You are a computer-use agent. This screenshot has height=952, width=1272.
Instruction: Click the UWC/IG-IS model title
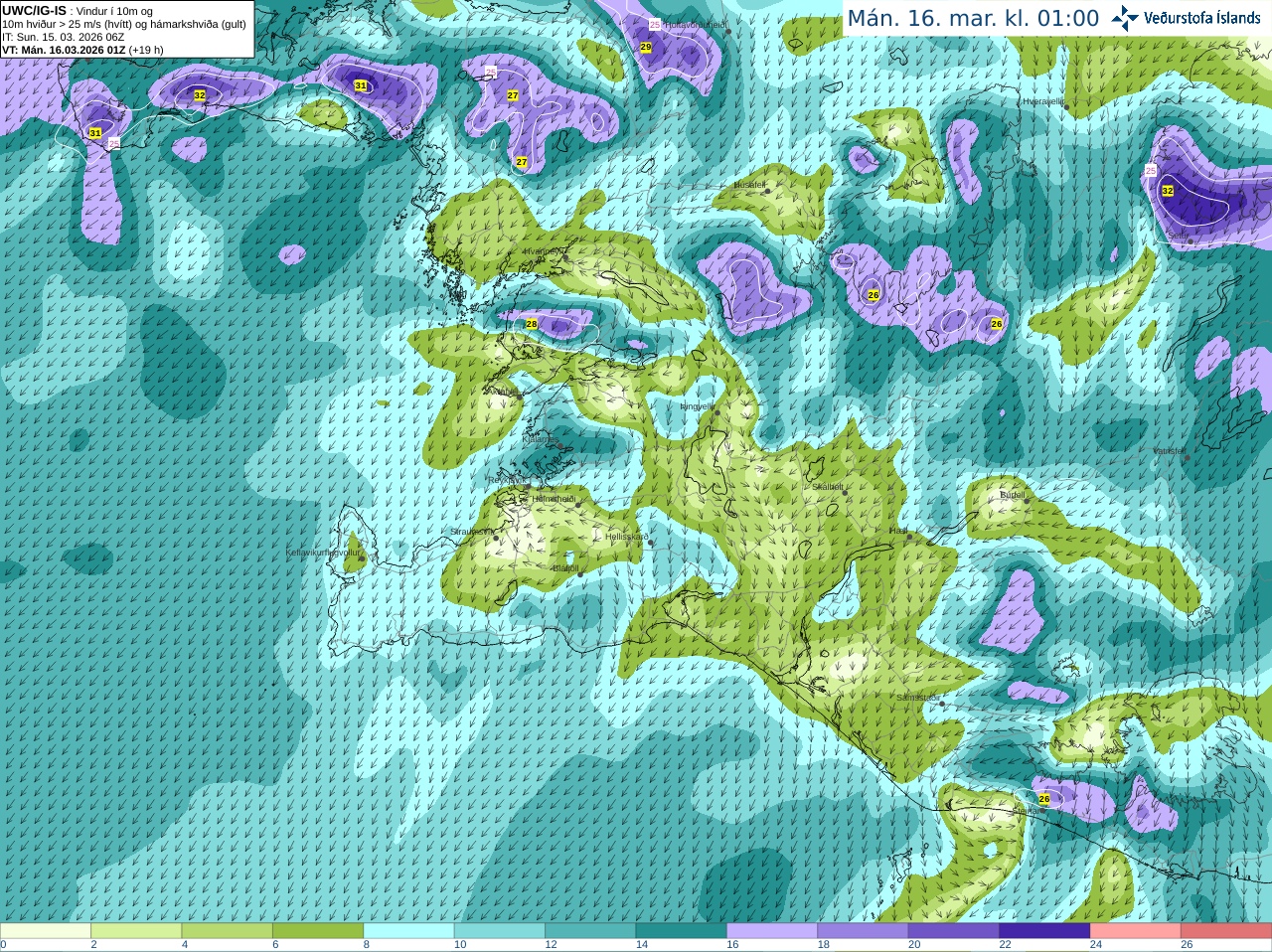[34, 11]
